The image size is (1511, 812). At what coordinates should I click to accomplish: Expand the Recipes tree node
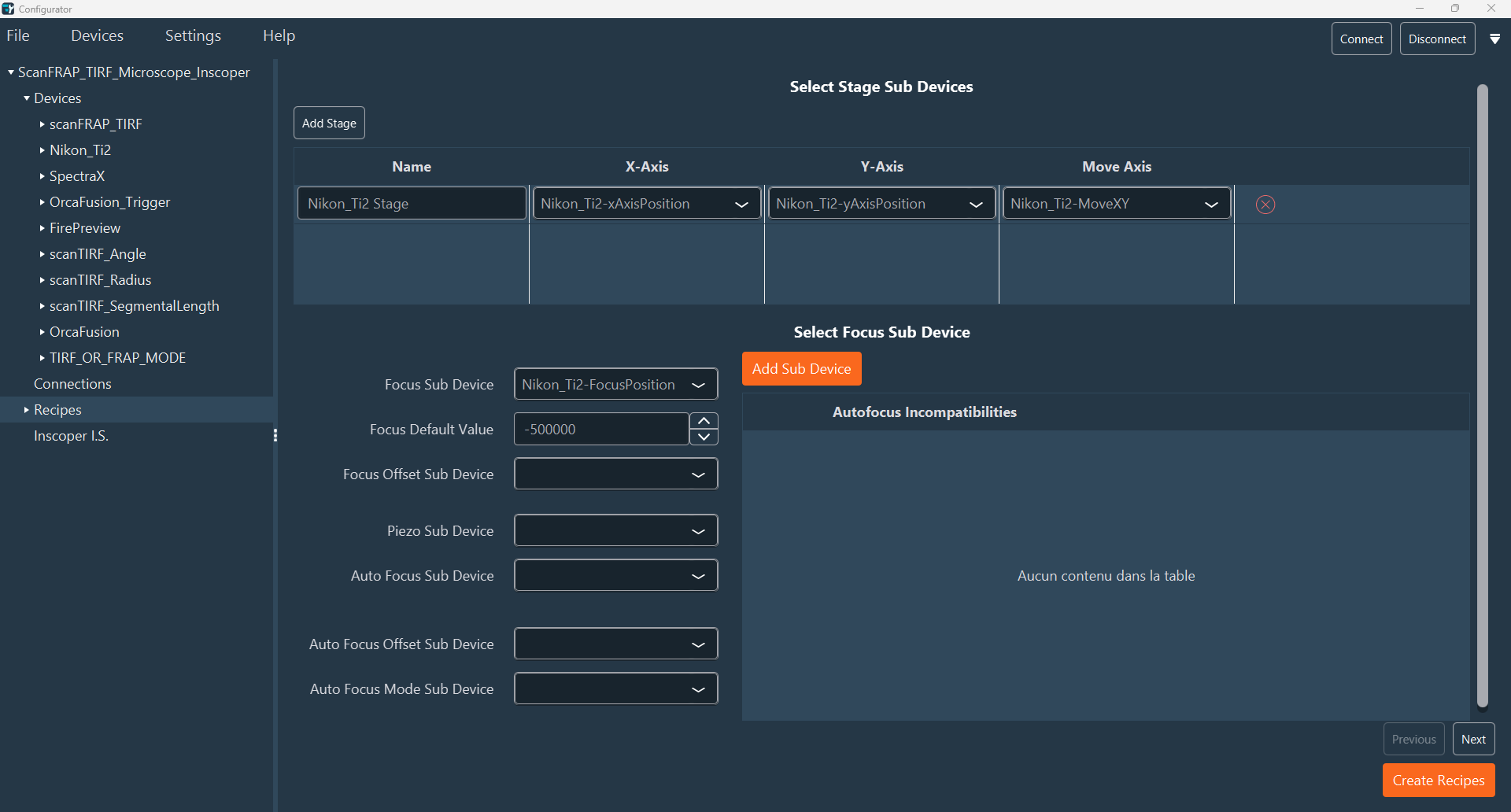(26, 410)
